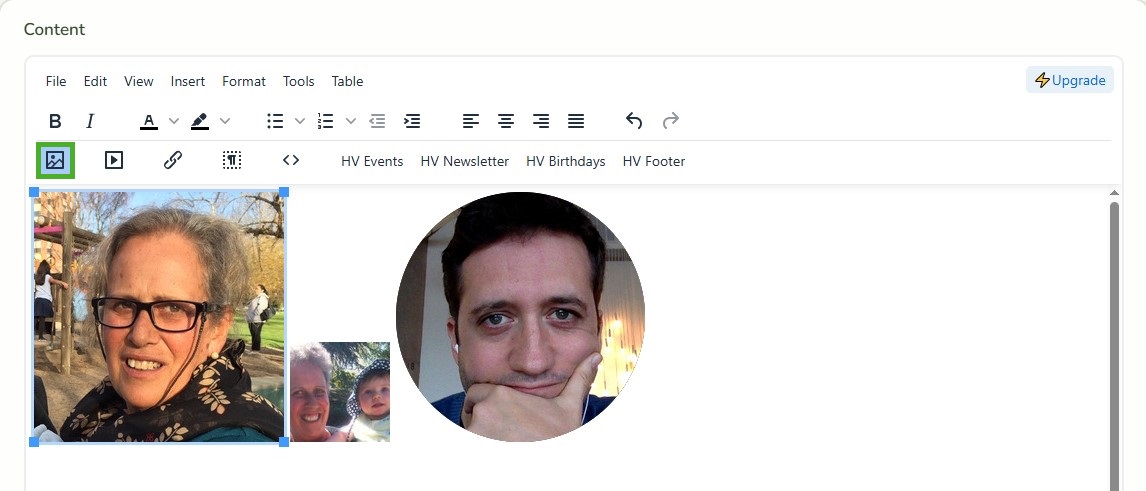Select the woman with glasses photo

(x=159, y=316)
